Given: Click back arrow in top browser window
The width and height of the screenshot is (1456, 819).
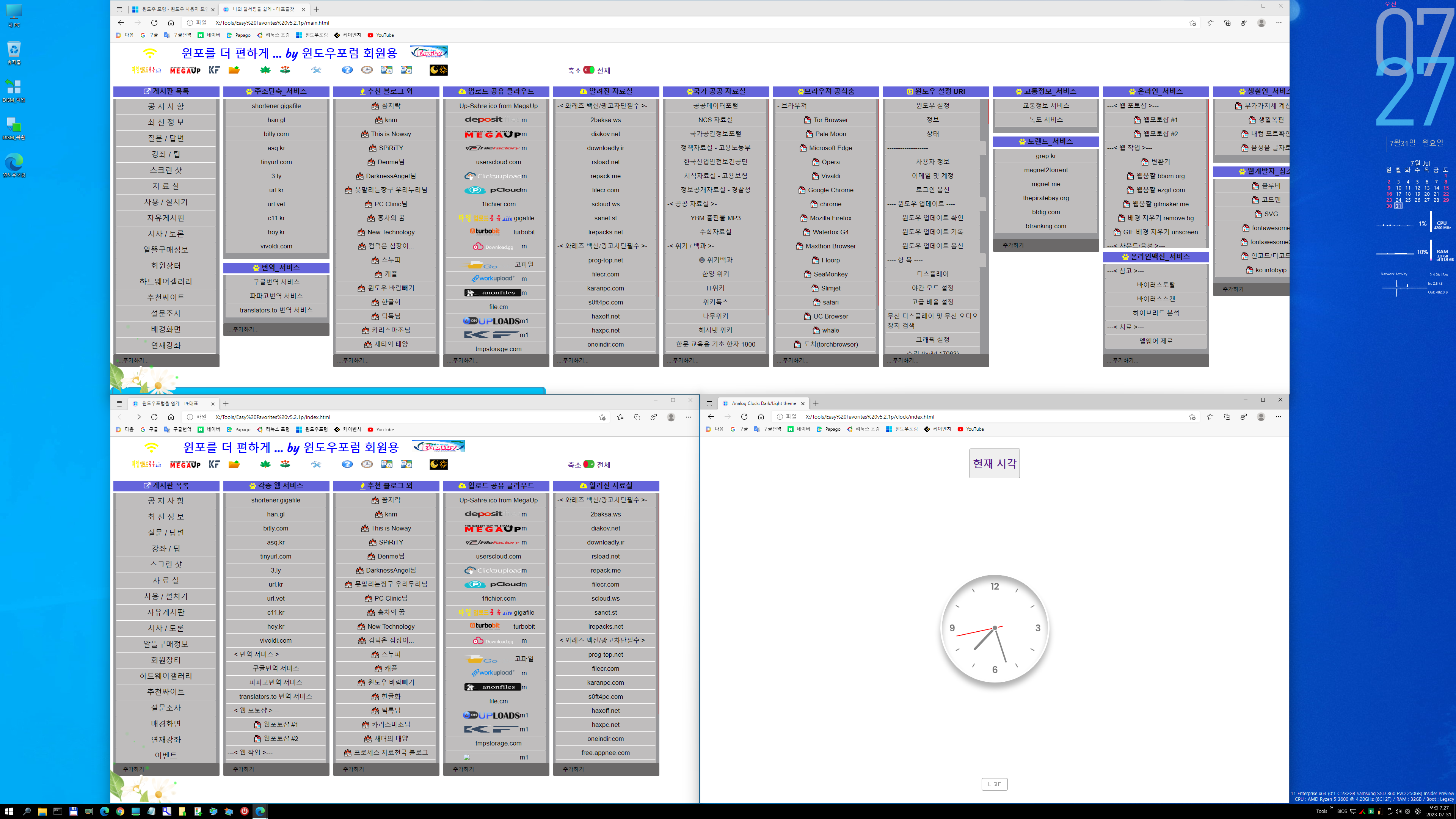Looking at the screenshot, I should 121,23.
